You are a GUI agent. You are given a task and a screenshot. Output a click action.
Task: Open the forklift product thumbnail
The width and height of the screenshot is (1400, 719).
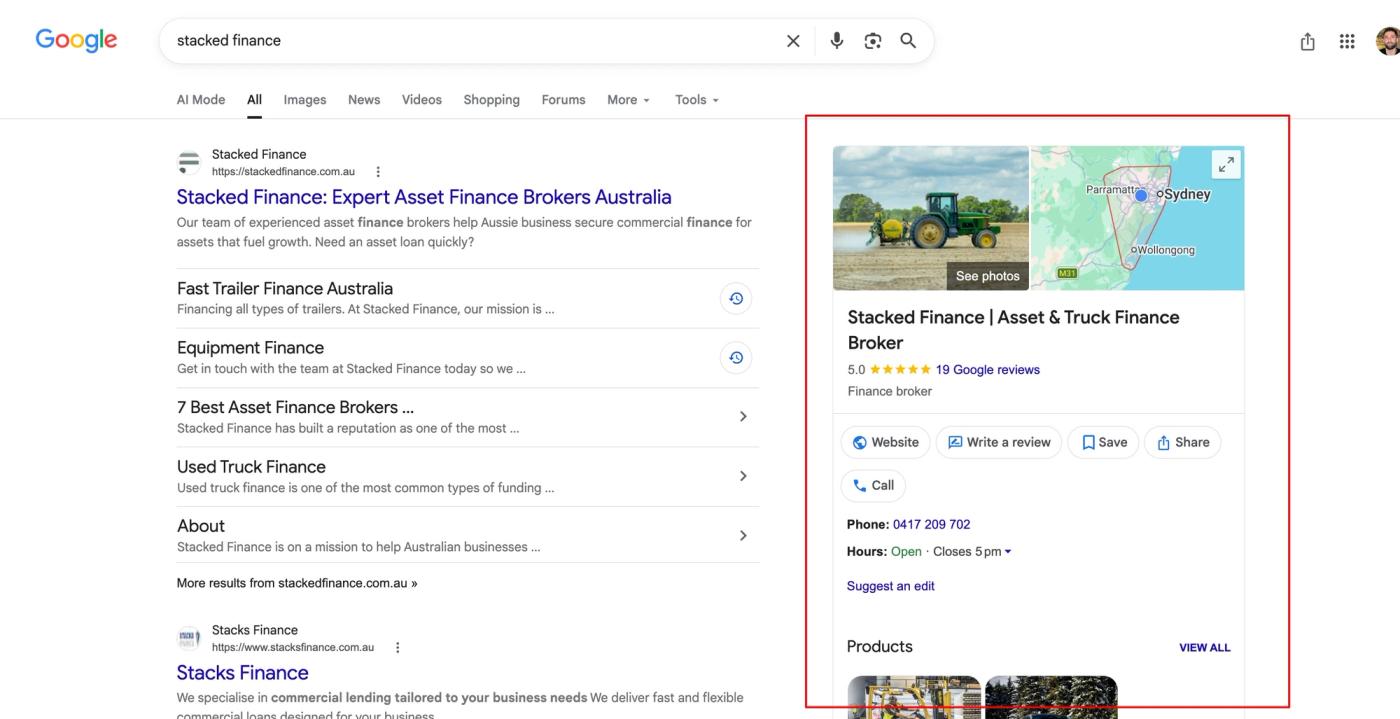914,697
